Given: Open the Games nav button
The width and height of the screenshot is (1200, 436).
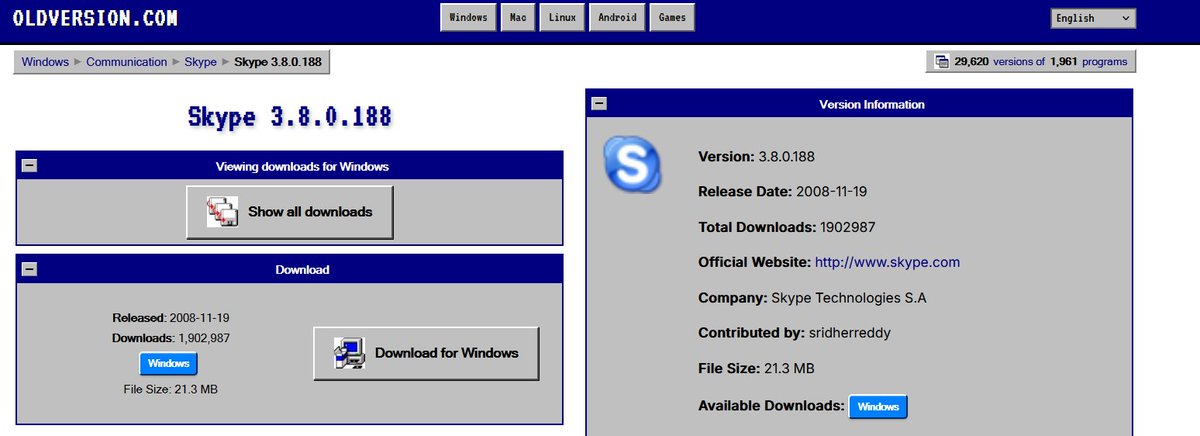Looking at the screenshot, I should coord(672,18).
